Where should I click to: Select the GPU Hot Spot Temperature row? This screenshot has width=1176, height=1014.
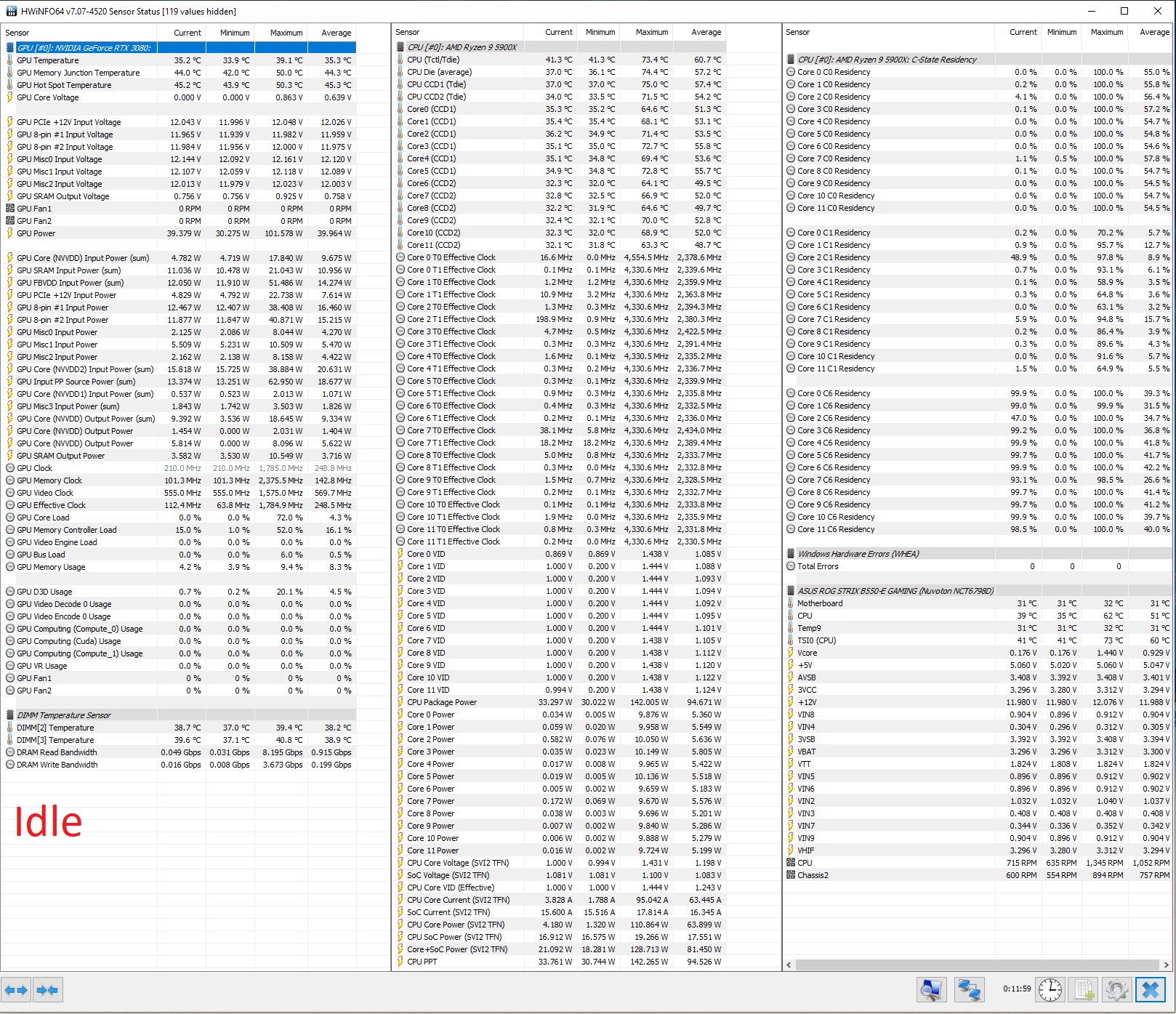(x=180, y=85)
